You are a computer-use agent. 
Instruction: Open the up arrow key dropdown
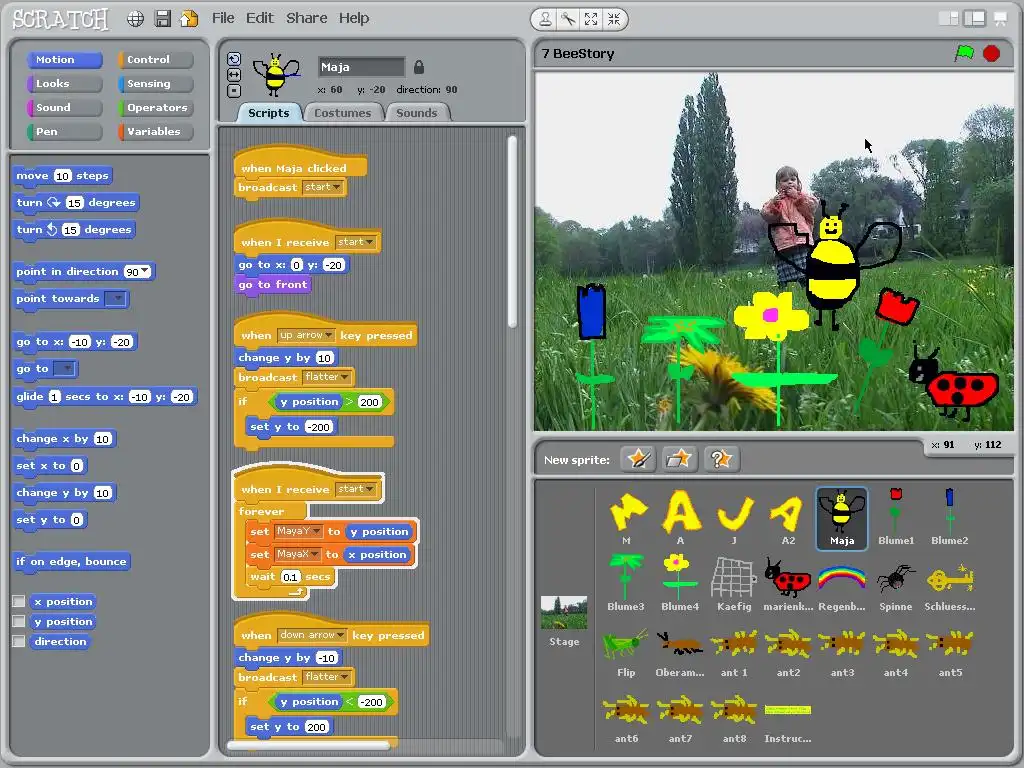pyautogui.click(x=306, y=335)
